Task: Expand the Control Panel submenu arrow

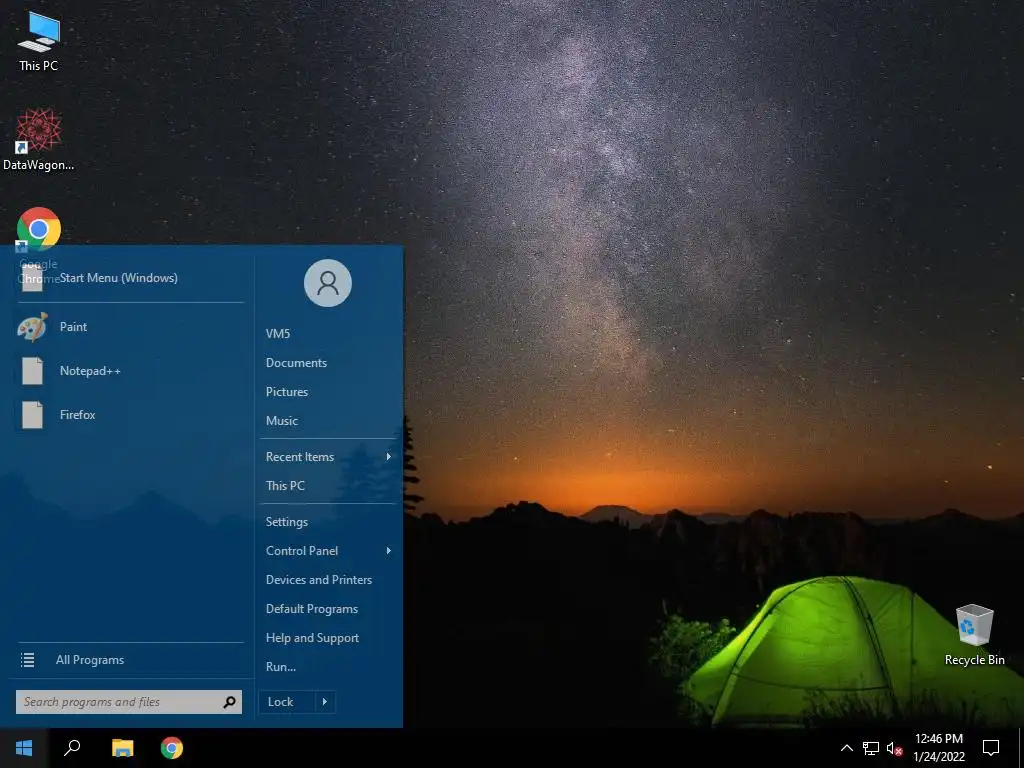Action: point(389,551)
